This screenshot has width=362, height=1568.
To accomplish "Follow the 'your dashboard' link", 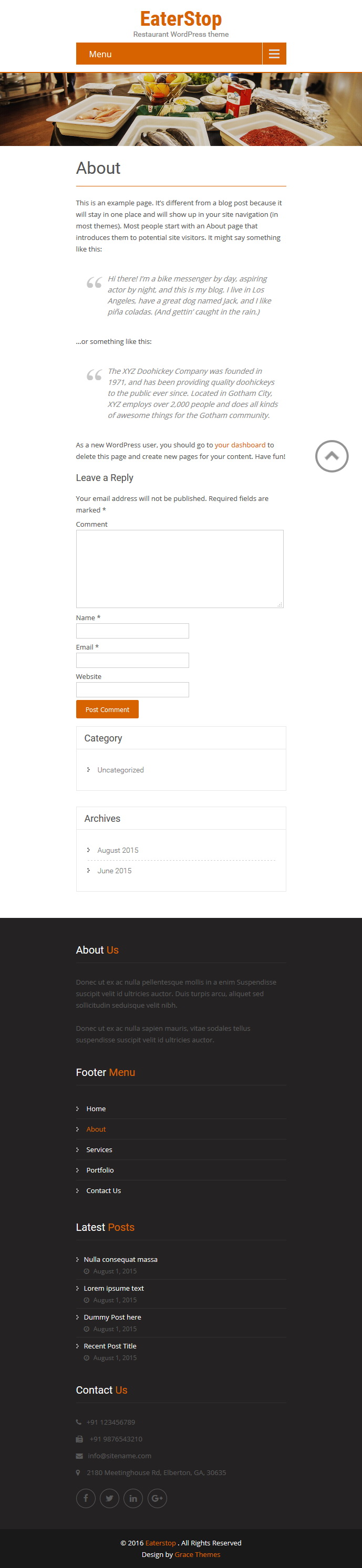I will [240, 445].
